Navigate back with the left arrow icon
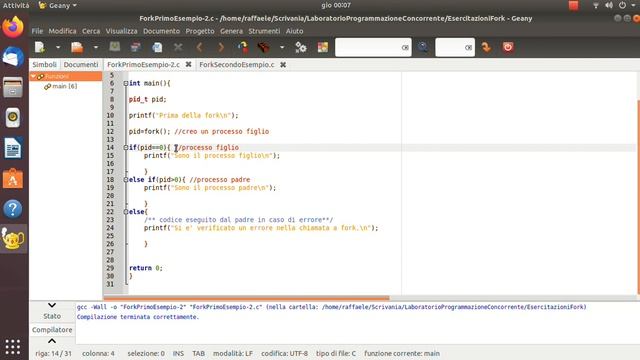The image size is (640, 360). point(200,47)
